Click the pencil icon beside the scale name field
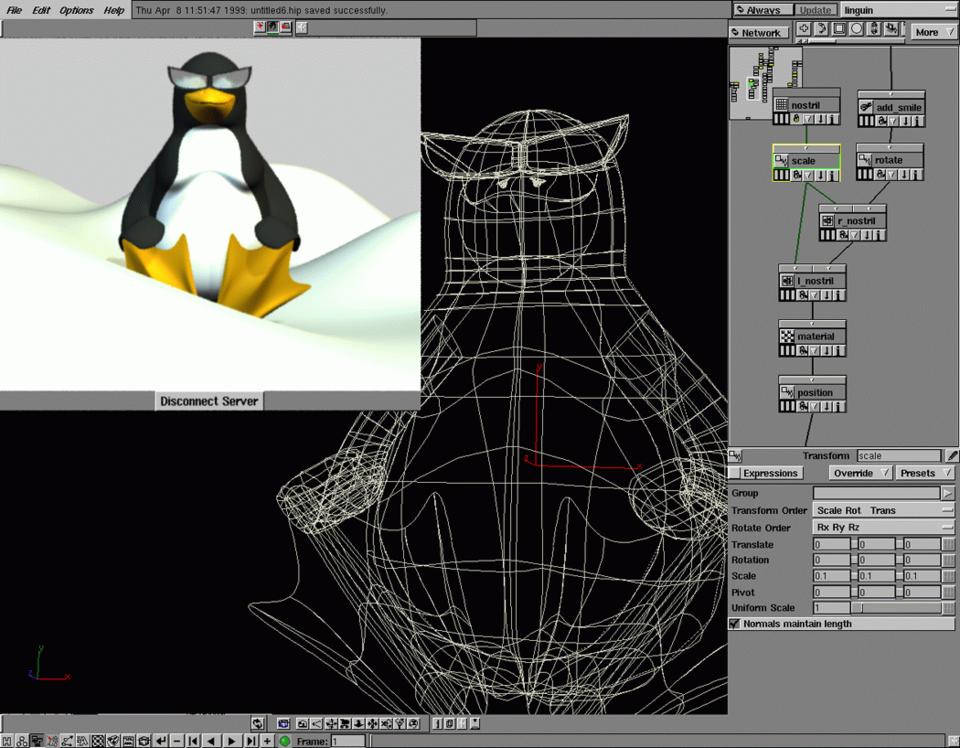The width and height of the screenshot is (960, 748). point(951,456)
